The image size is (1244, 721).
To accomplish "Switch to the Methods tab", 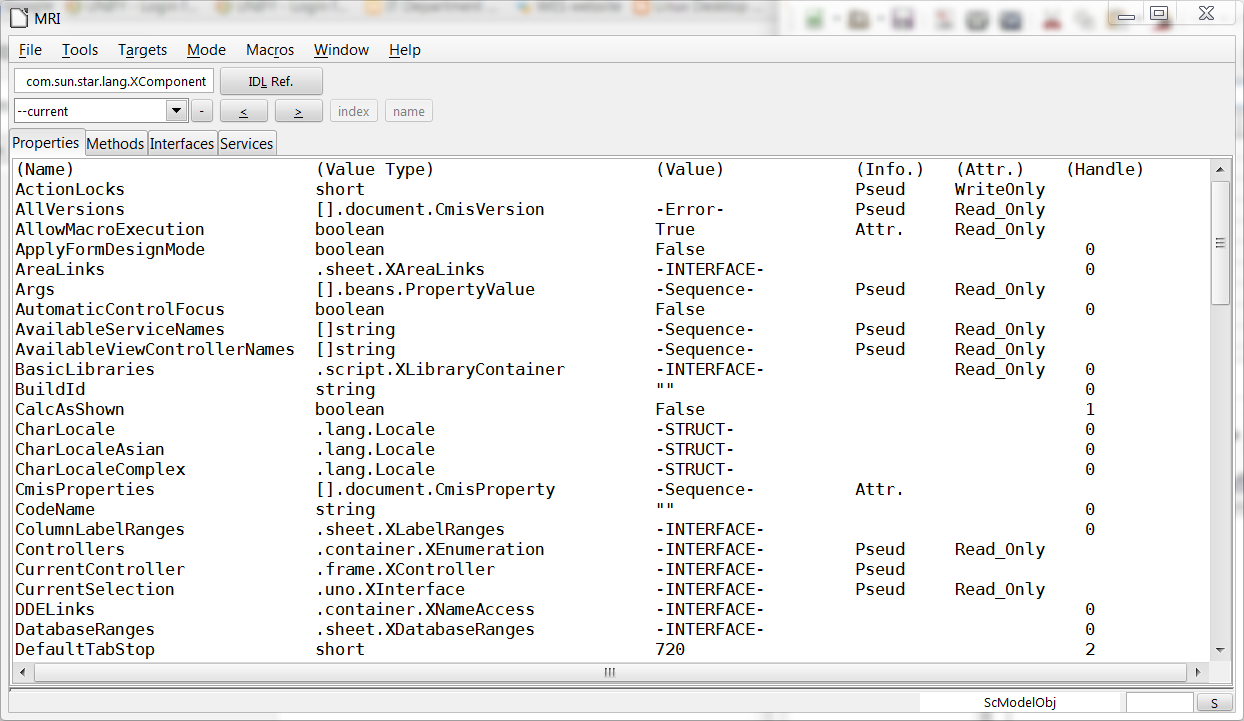I will click(x=115, y=144).
